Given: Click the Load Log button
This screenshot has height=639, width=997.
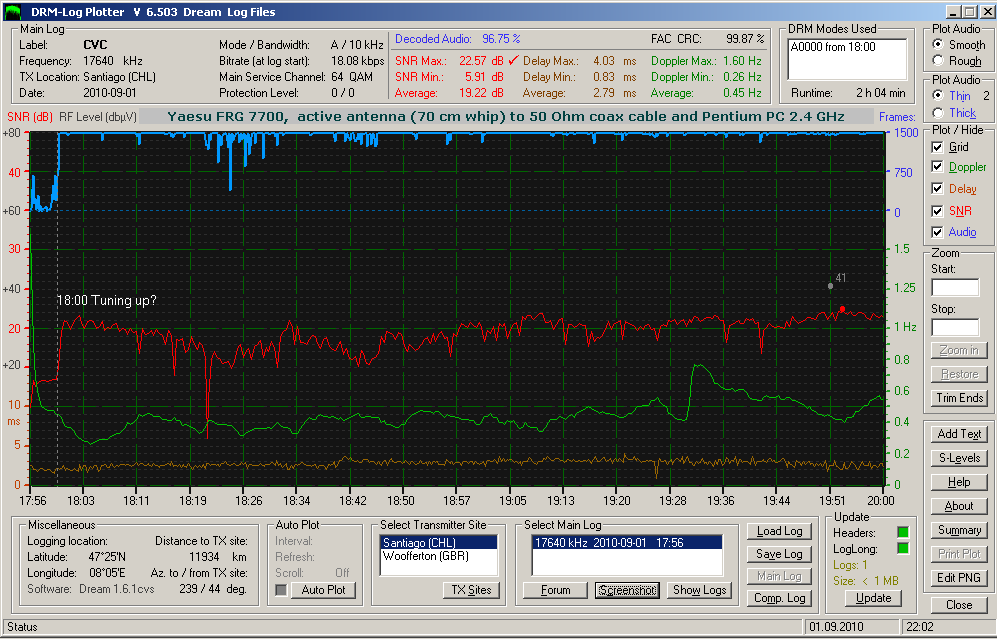Looking at the screenshot, I should tap(780, 531).
